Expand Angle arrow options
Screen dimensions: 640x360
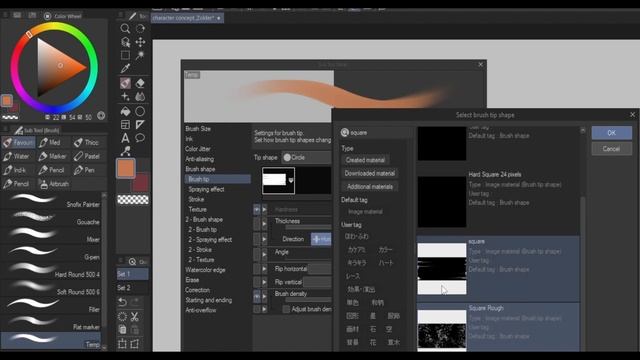click(264, 254)
